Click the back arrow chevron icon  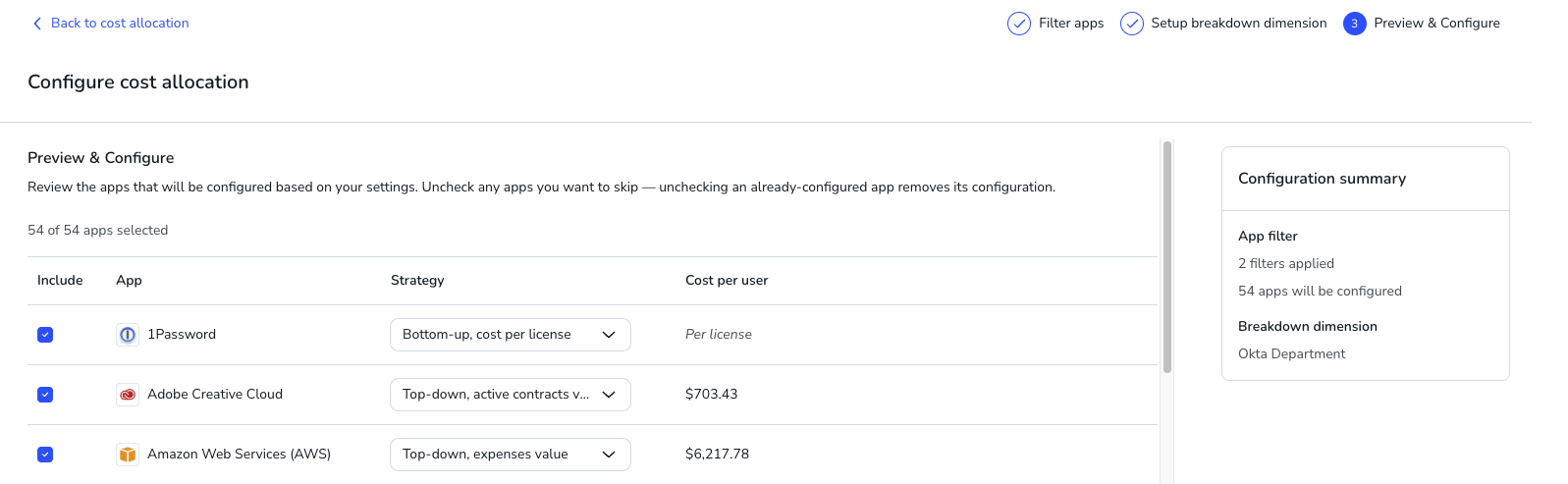37,24
